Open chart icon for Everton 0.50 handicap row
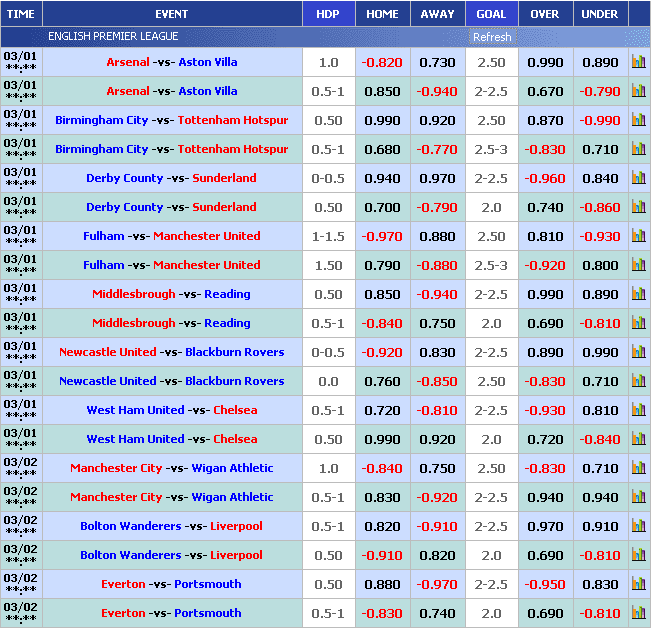 coord(639,584)
